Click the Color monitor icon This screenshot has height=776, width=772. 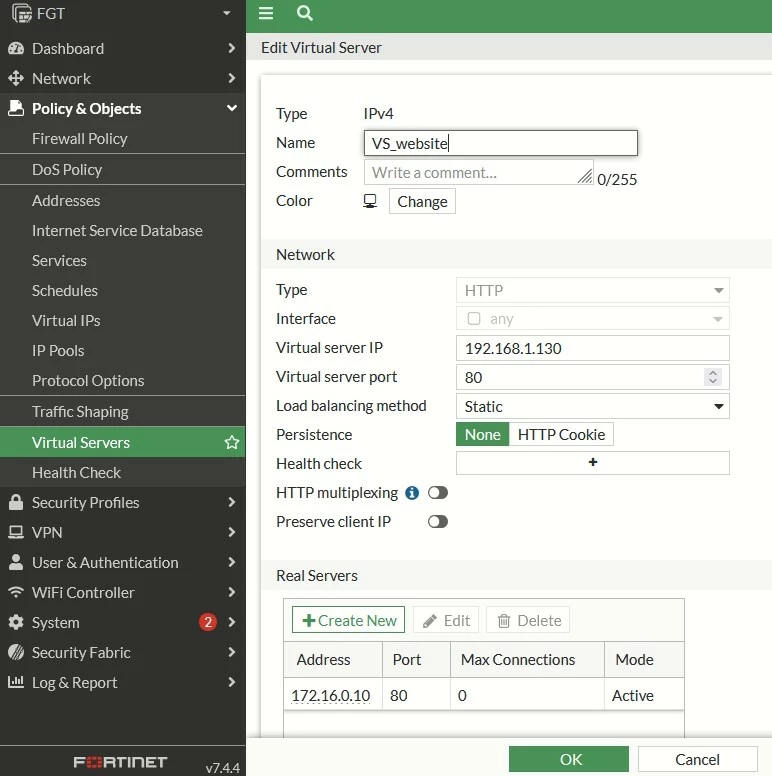pyautogui.click(x=370, y=201)
